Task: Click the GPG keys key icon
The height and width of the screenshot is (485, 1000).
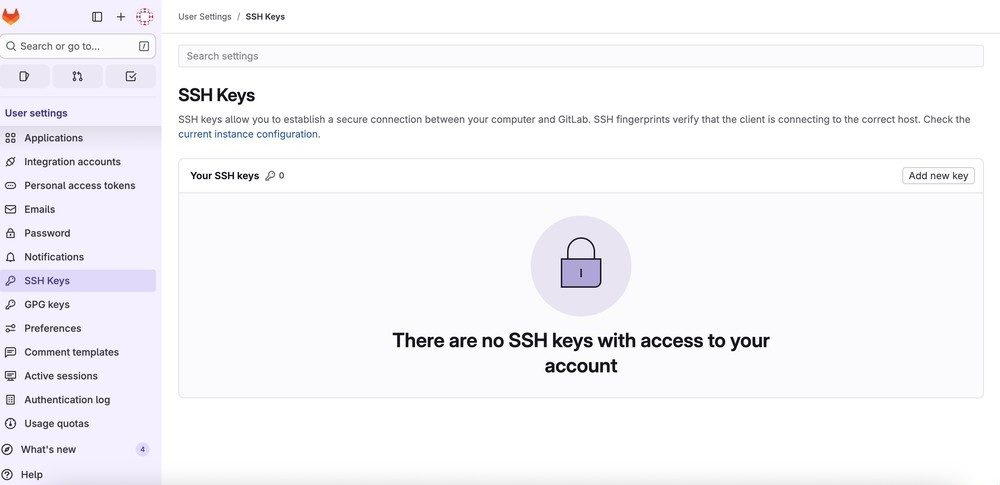Action: pos(10,304)
